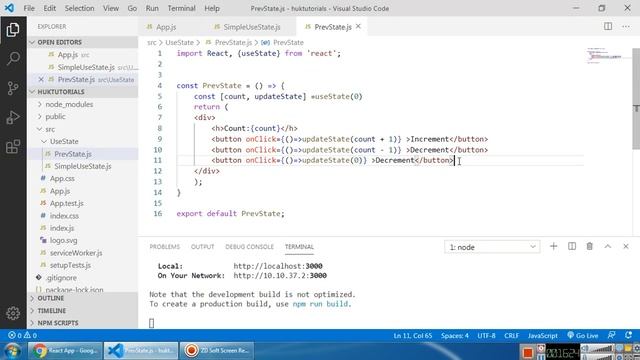Click 'Ln 11, Col 65' cursor position

(x=413, y=335)
